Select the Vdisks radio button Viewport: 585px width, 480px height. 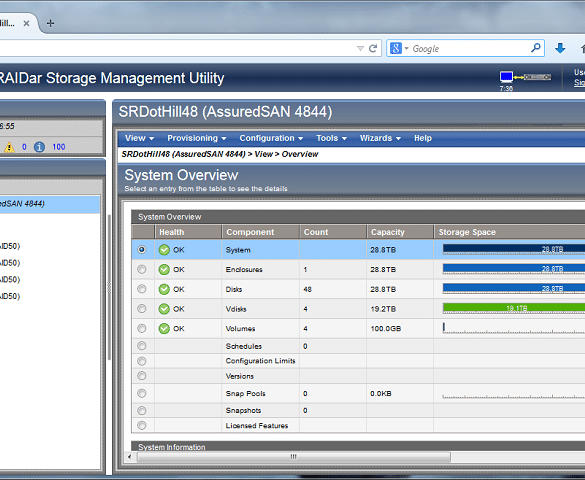click(x=142, y=309)
